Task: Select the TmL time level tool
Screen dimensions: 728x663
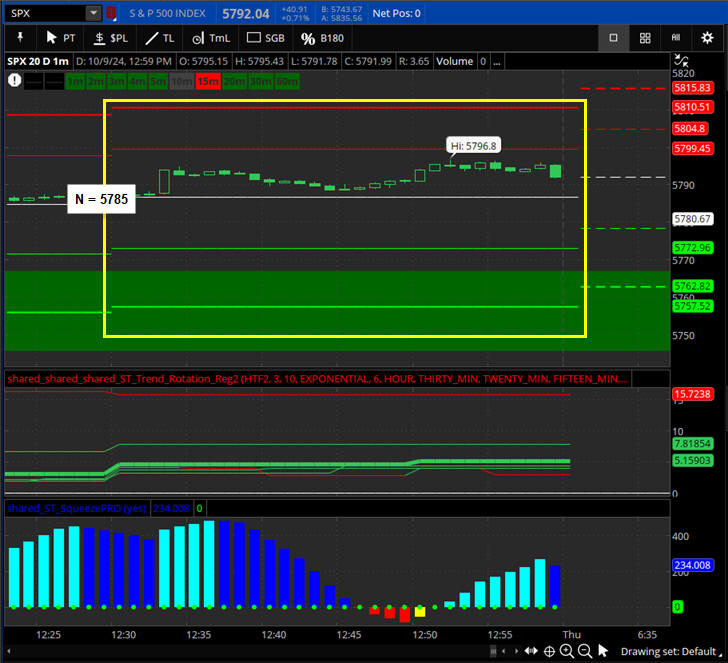Action: pos(210,38)
